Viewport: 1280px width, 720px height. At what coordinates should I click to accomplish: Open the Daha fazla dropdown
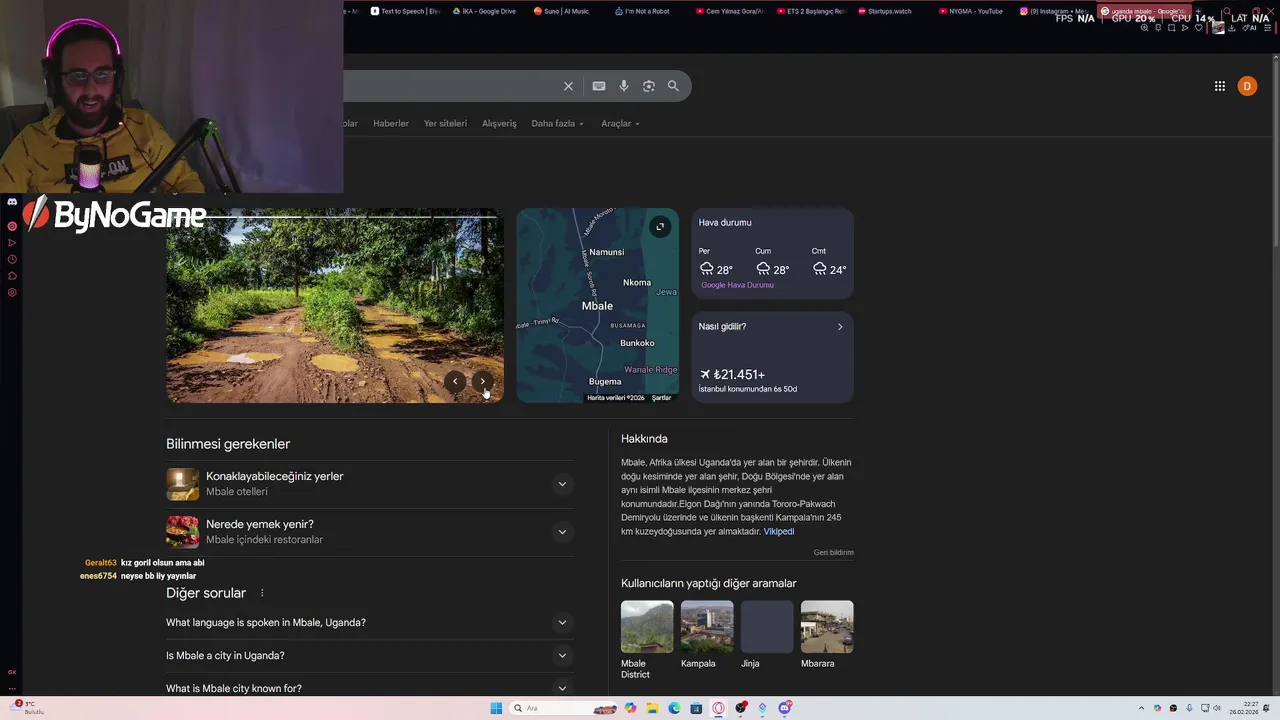557,123
